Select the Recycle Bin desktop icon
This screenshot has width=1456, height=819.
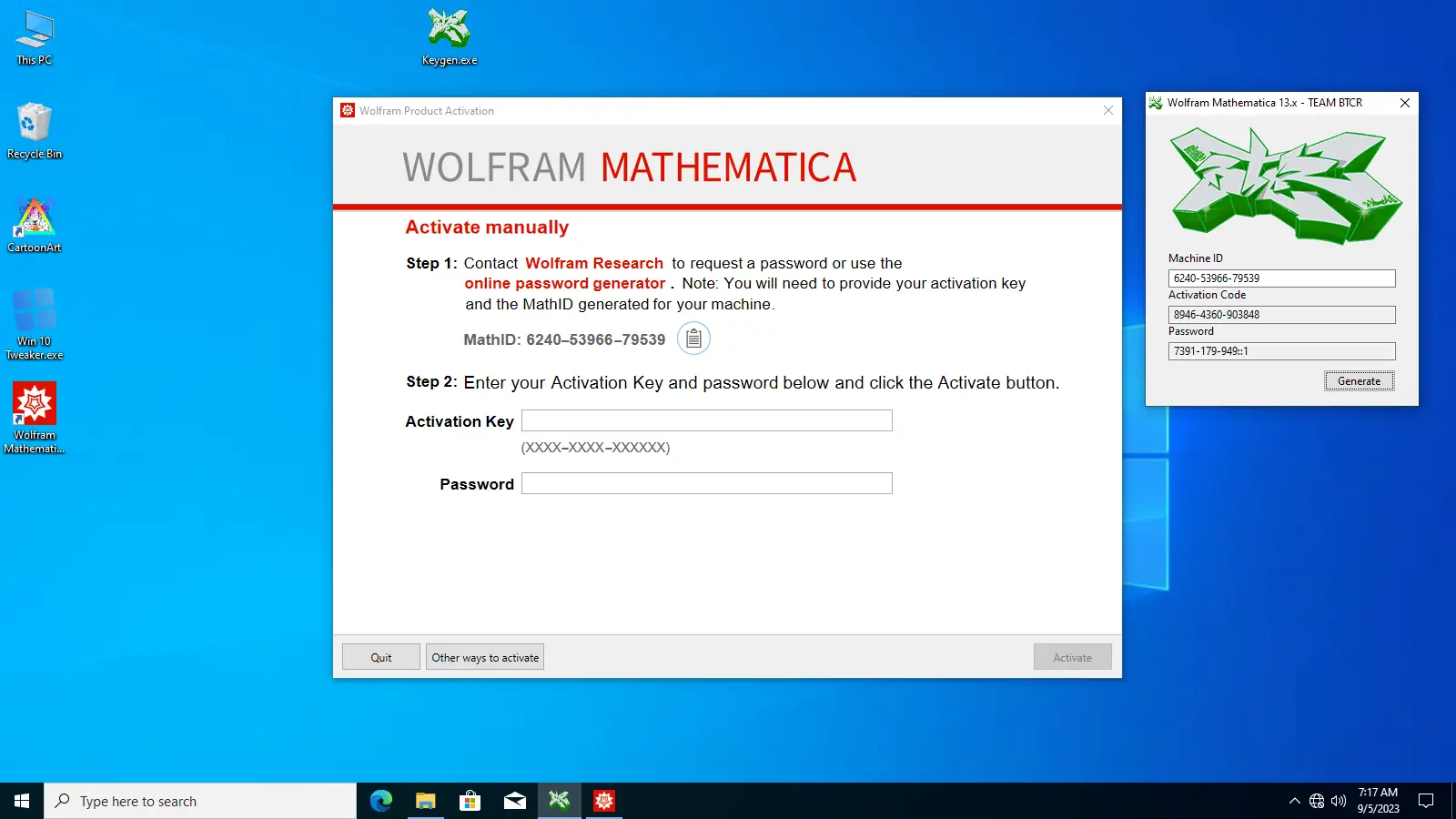pos(35,131)
